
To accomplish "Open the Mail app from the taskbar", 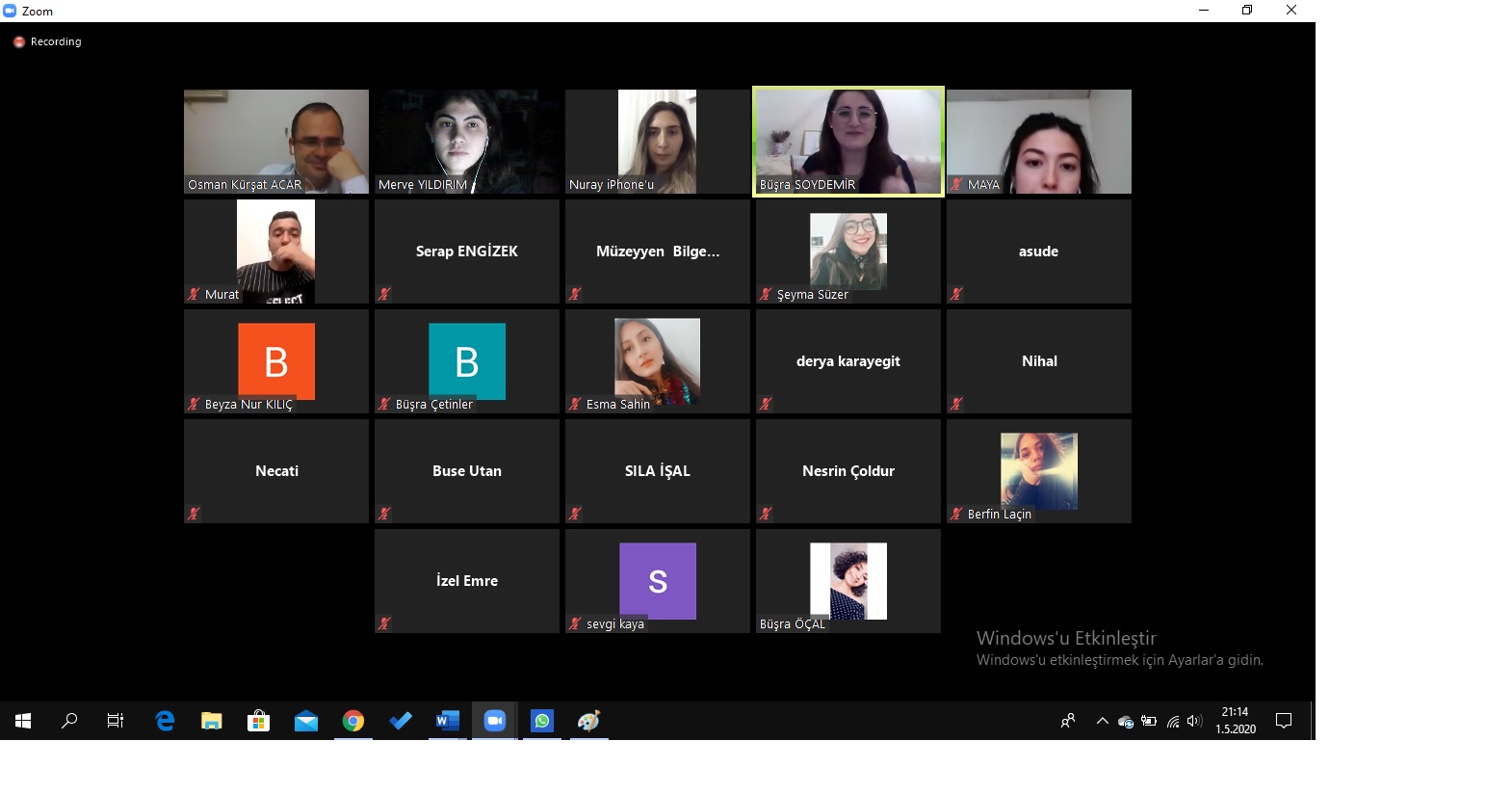I will click(x=306, y=721).
